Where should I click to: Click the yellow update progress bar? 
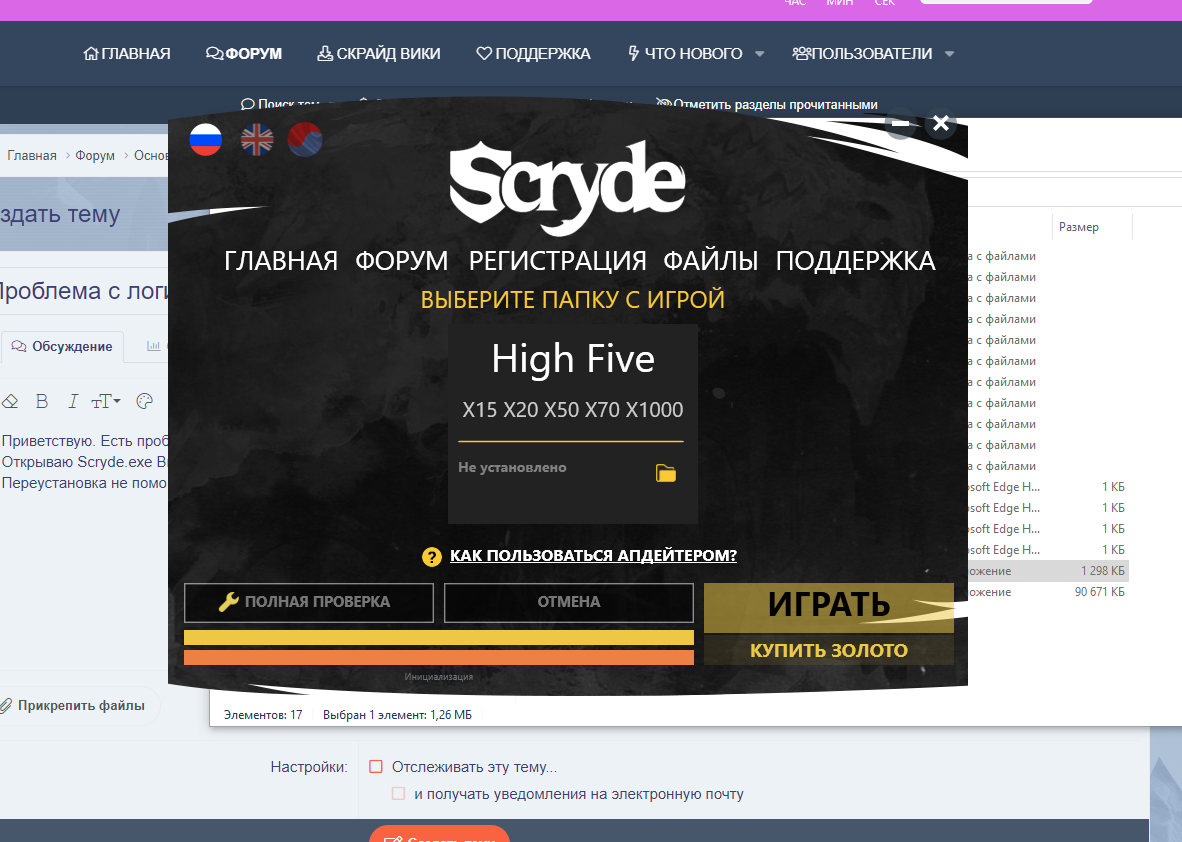[x=438, y=637]
